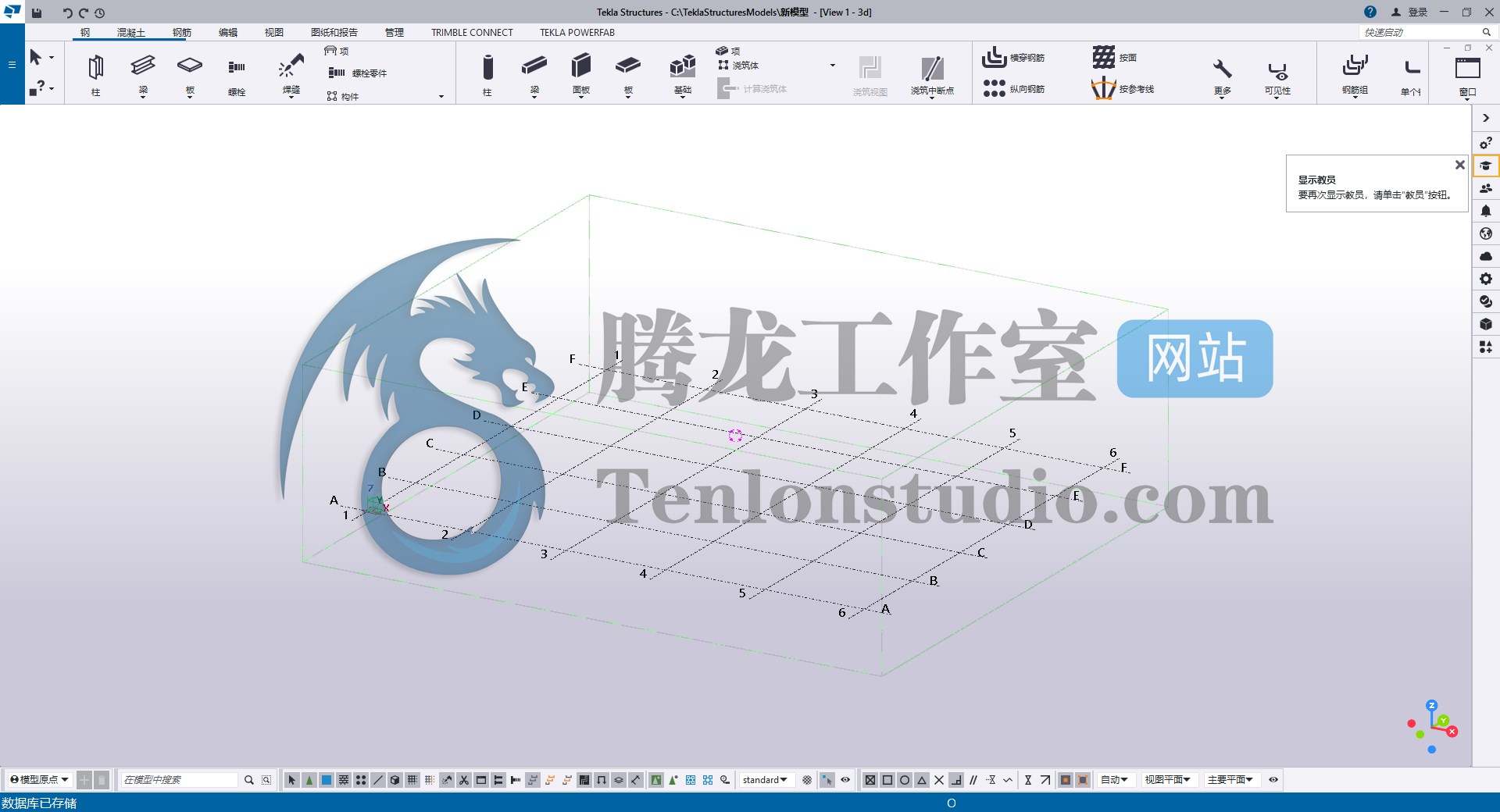1500x812 pixels.
Task: Click the Redo arrow in title bar
Action: 84,12
